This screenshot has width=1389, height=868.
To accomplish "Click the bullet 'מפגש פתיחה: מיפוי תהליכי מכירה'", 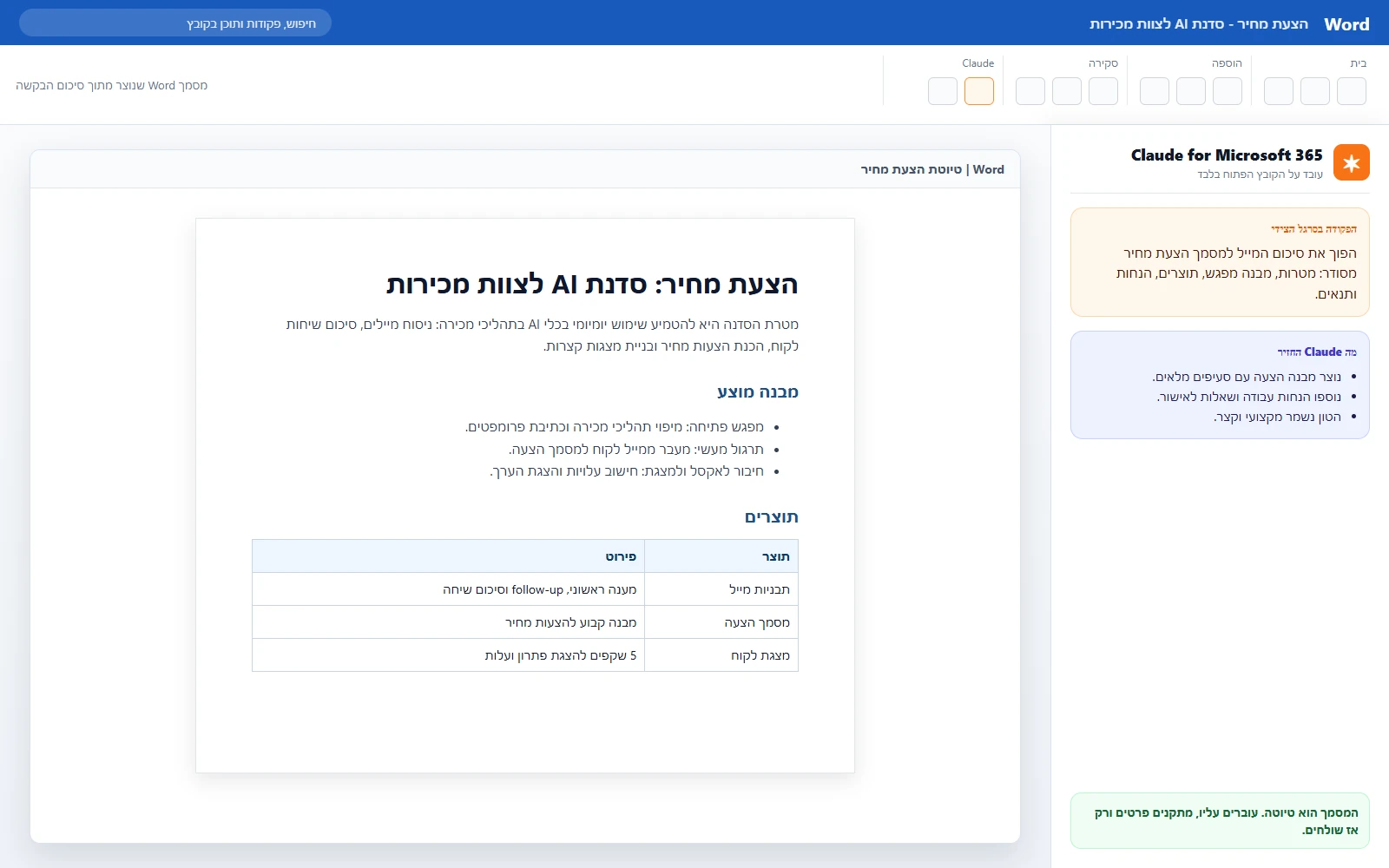I will click(615, 427).
